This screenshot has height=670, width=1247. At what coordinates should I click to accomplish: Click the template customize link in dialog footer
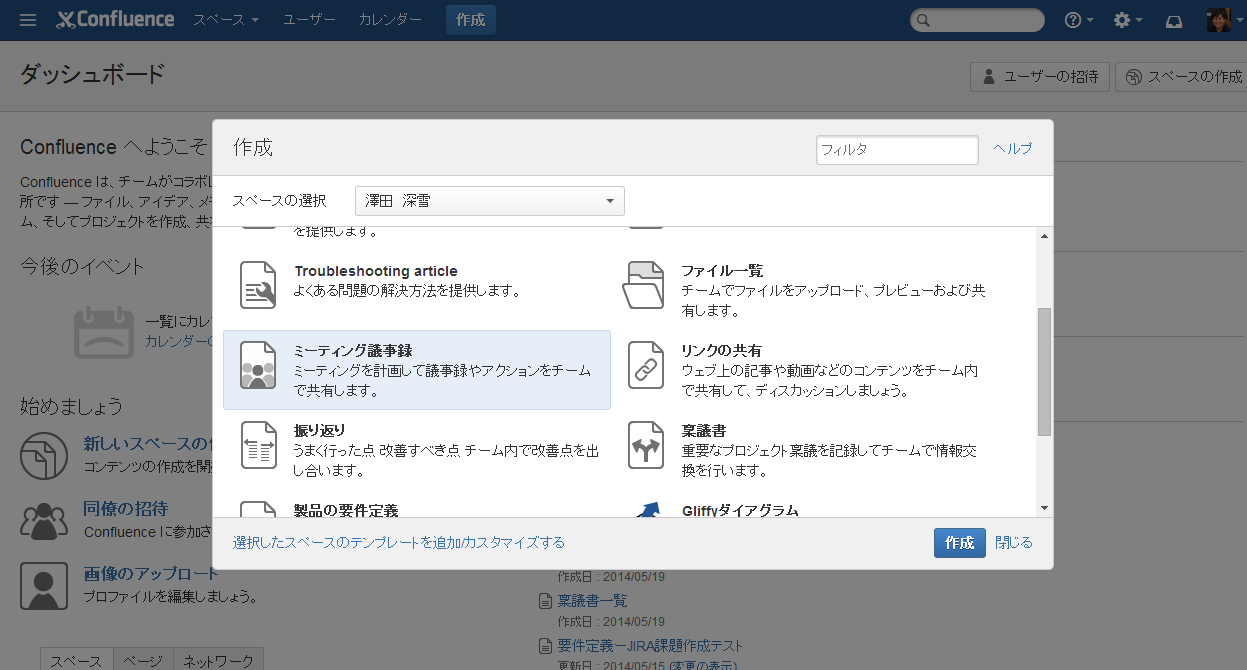tap(399, 543)
